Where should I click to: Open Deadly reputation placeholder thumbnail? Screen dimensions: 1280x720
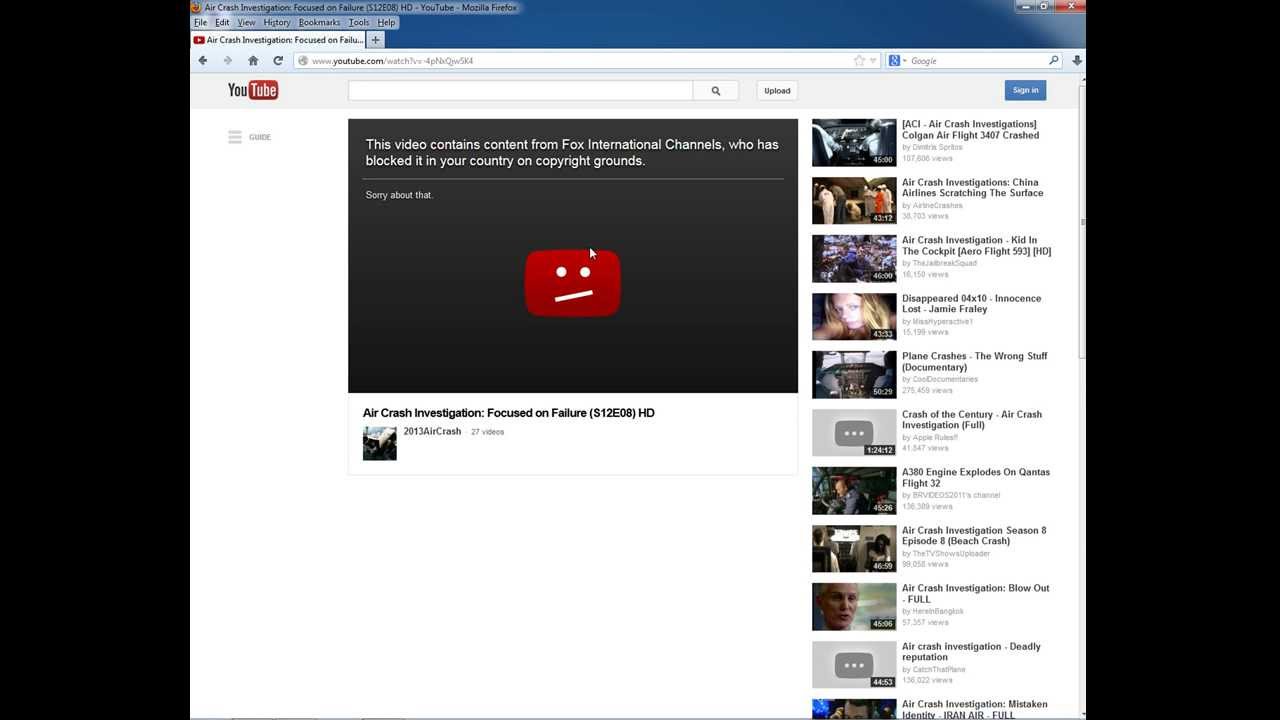(854, 665)
